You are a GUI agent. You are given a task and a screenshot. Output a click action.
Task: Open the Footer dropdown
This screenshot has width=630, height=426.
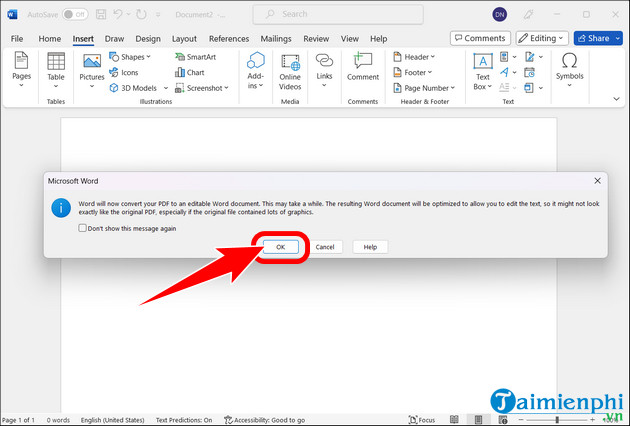[x=412, y=72]
